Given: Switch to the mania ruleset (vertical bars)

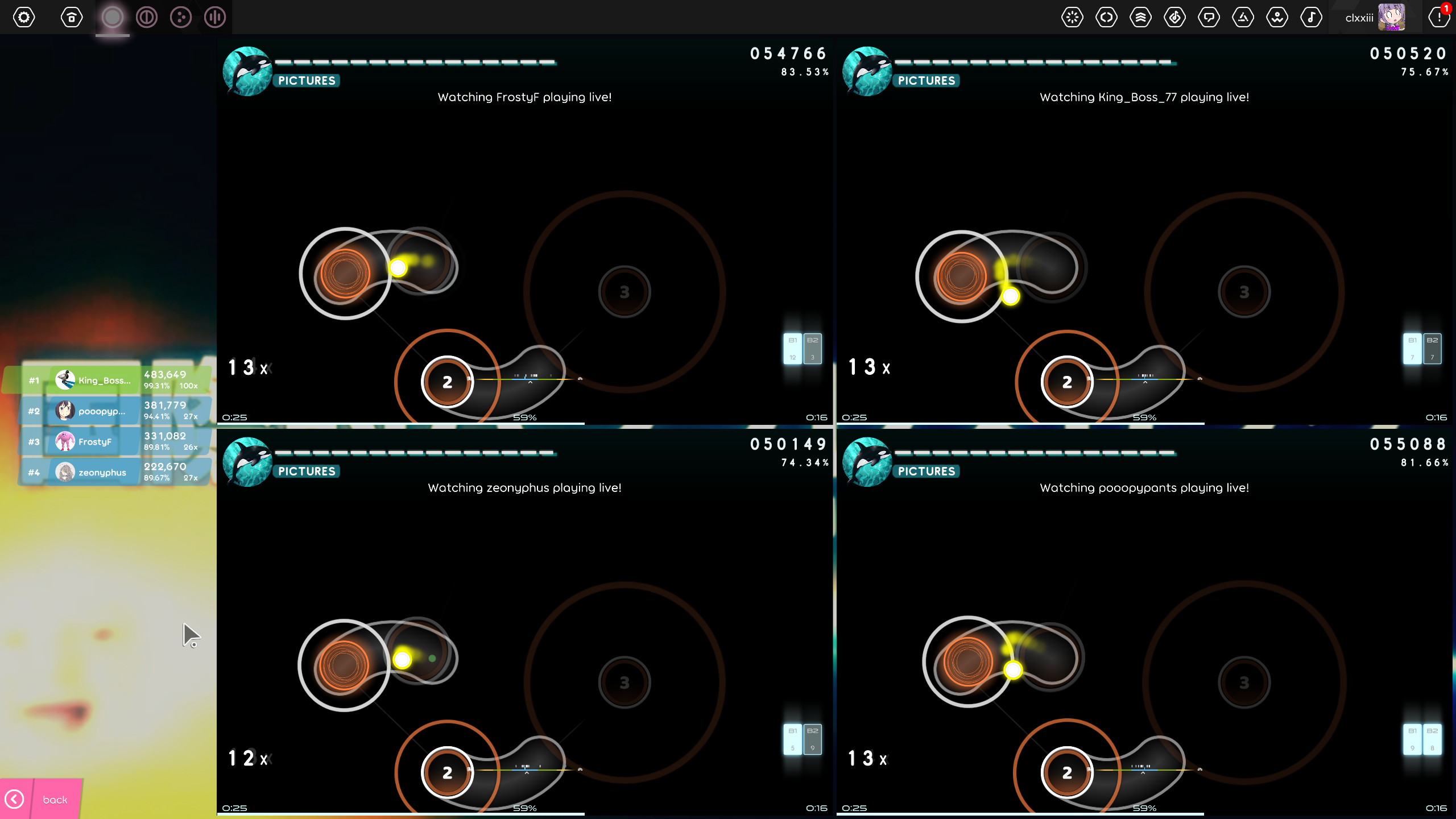Looking at the screenshot, I should [215, 17].
